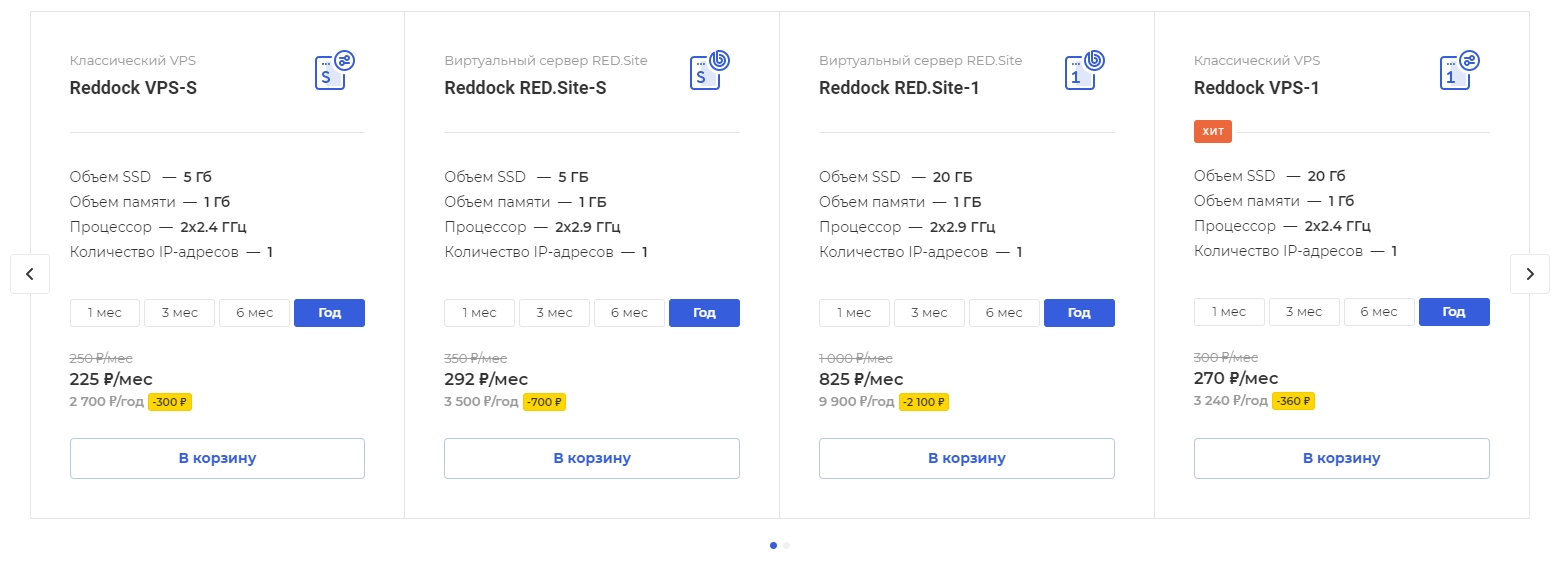Select 1 мес period for Reddock VPS-S
The width and height of the screenshot is (1559, 561).
click(x=105, y=313)
